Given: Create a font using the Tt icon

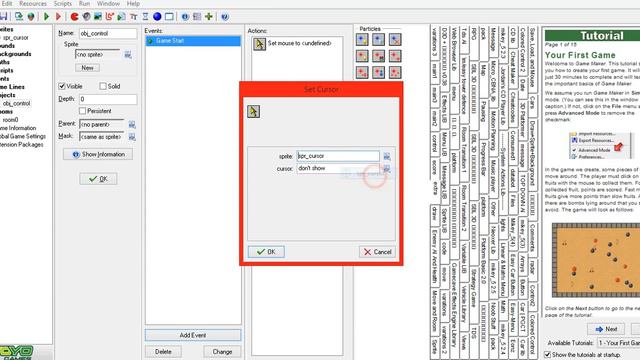Looking at the screenshot, I should click(133, 16).
